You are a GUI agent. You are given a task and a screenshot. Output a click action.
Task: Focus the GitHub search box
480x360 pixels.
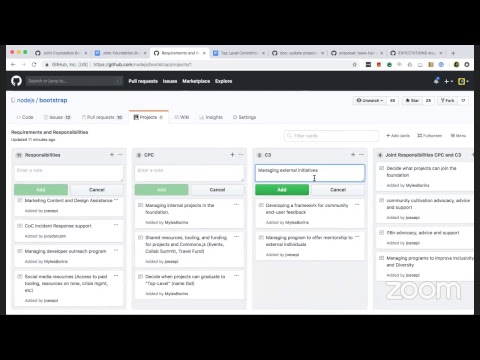pos(74,81)
